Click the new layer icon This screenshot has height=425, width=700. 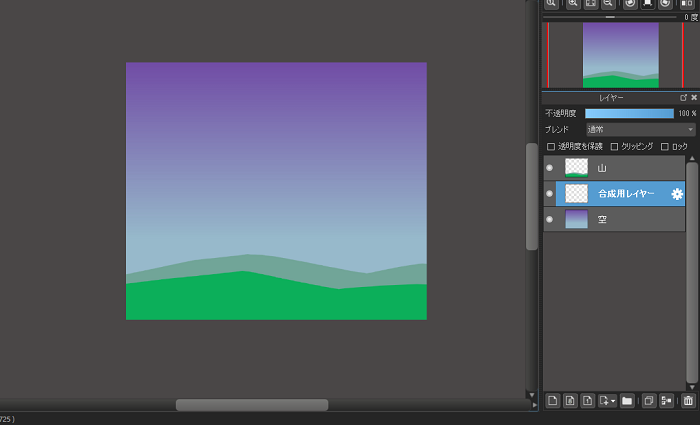pyautogui.click(x=553, y=401)
